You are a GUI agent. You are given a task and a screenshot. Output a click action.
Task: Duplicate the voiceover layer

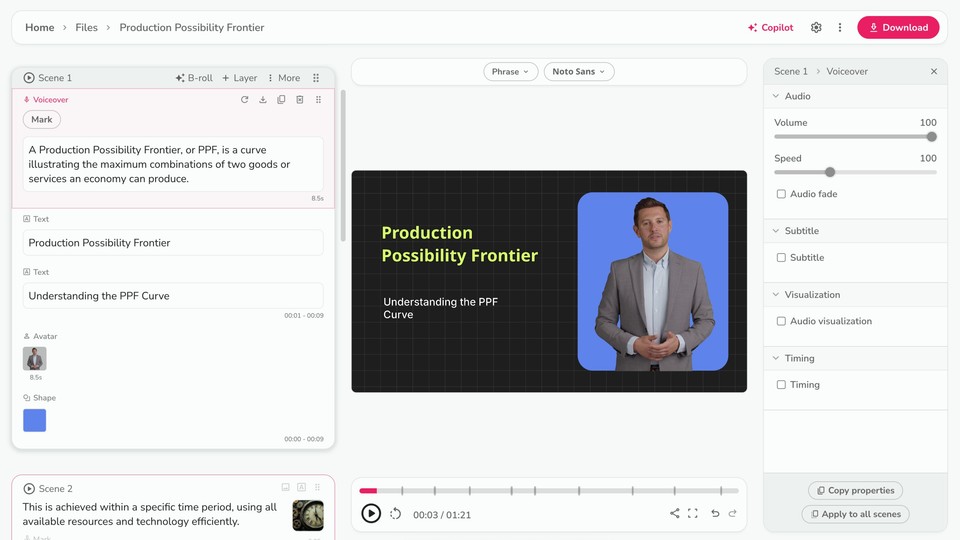coord(281,100)
